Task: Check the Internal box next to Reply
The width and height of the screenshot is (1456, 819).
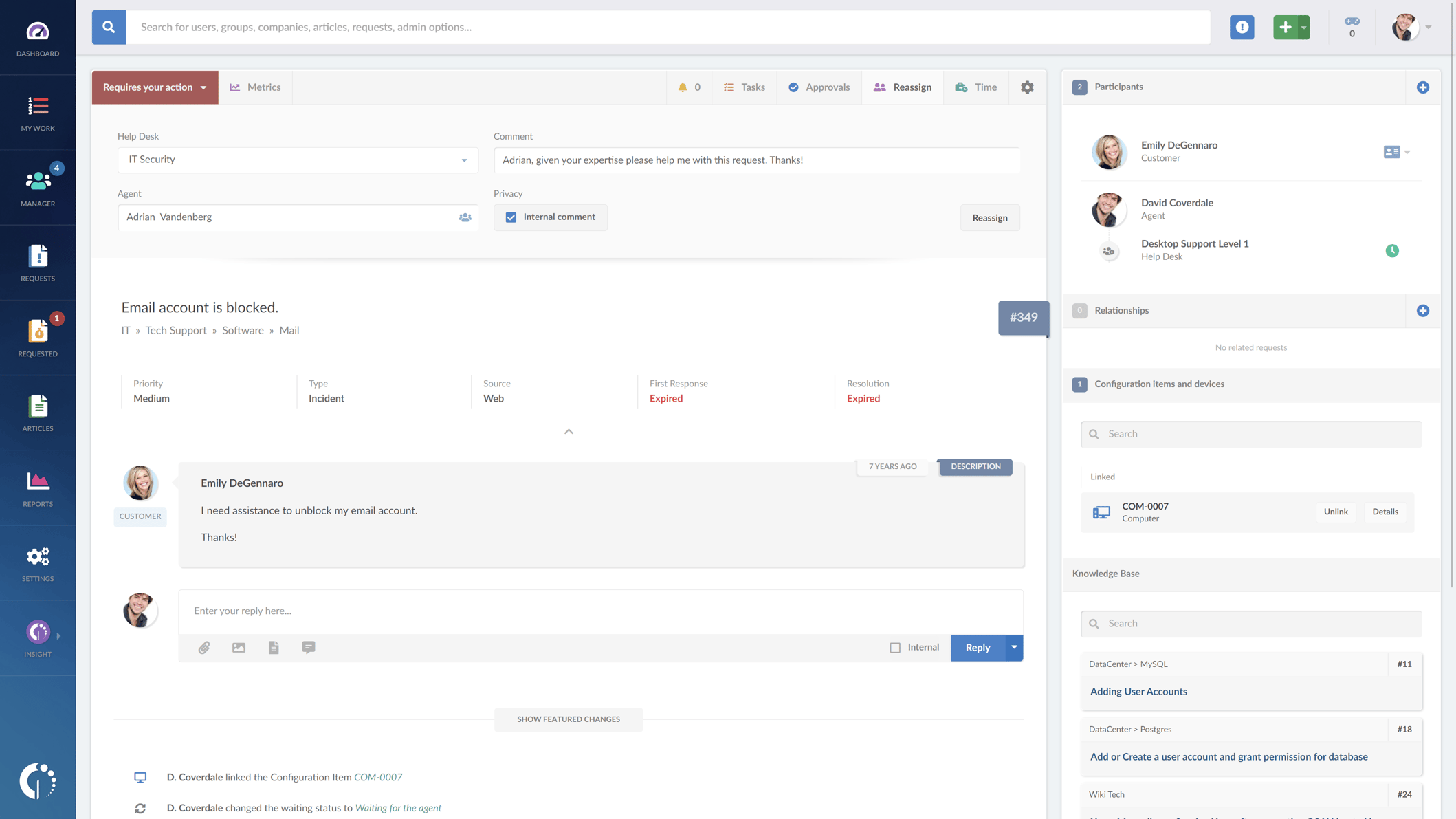Action: [x=895, y=647]
